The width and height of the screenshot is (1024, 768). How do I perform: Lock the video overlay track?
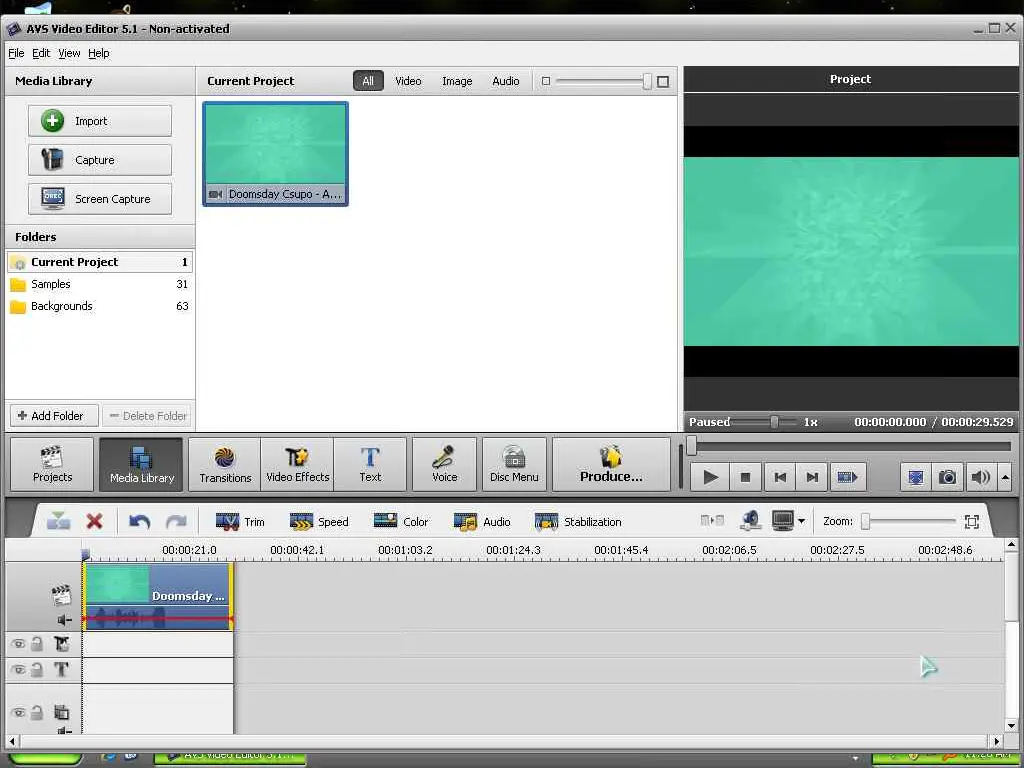point(37,644)
